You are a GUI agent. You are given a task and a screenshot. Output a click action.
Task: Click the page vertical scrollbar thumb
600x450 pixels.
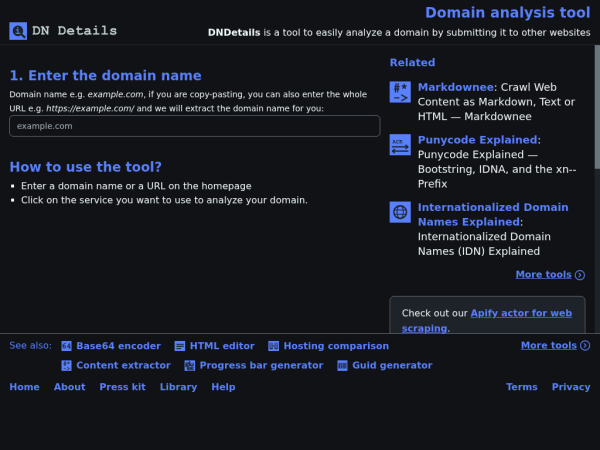597,107
